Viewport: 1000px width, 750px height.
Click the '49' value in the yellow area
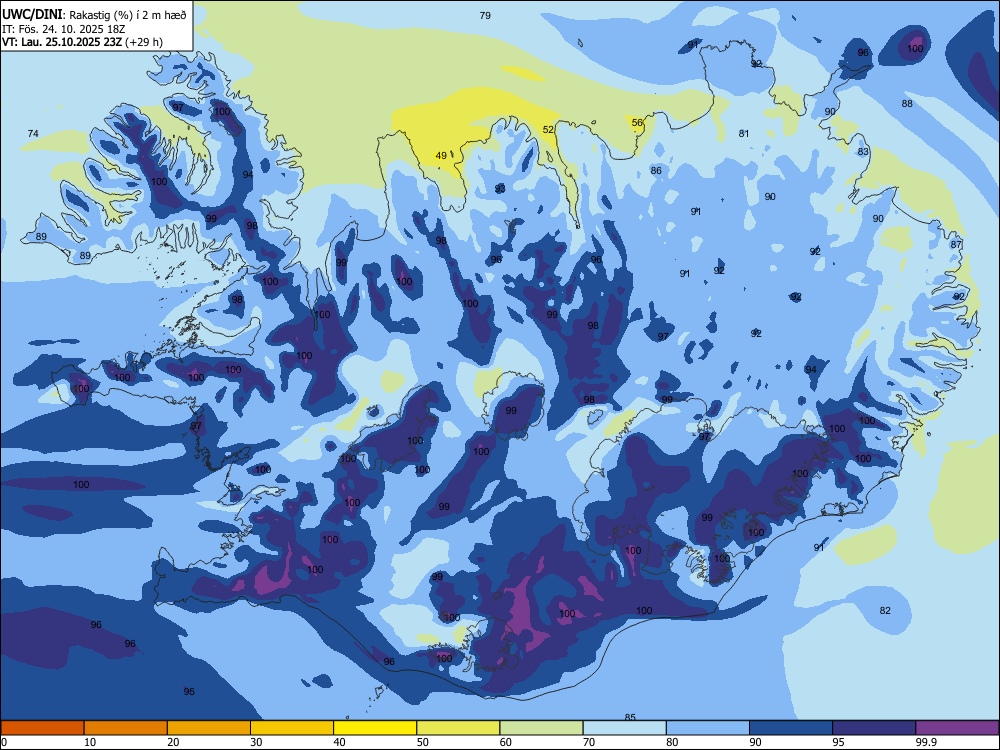point(441,156)
